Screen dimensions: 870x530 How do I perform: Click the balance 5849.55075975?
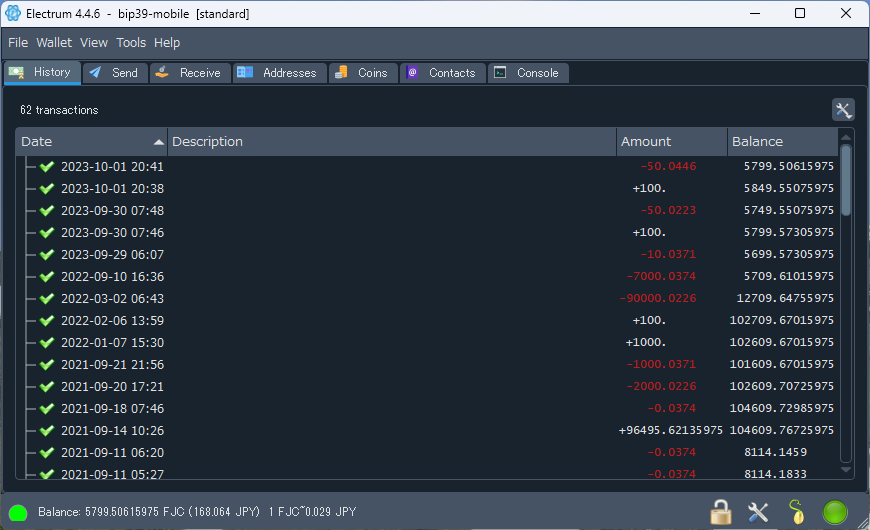point(788,189)
